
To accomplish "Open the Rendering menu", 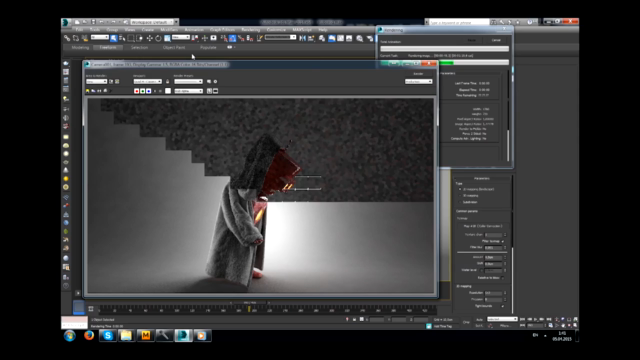I will (251, 30).
